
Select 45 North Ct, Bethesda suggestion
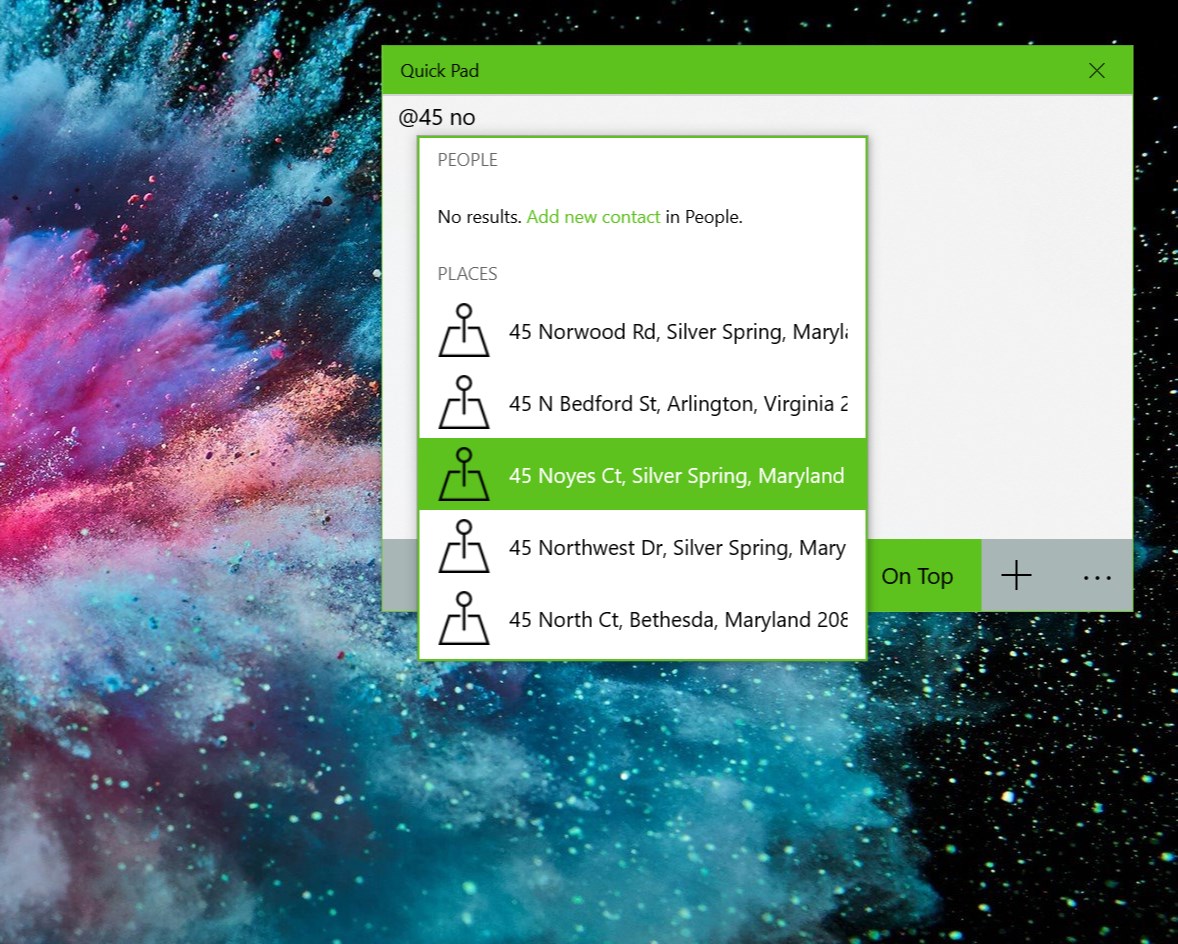tap(642, 620)
